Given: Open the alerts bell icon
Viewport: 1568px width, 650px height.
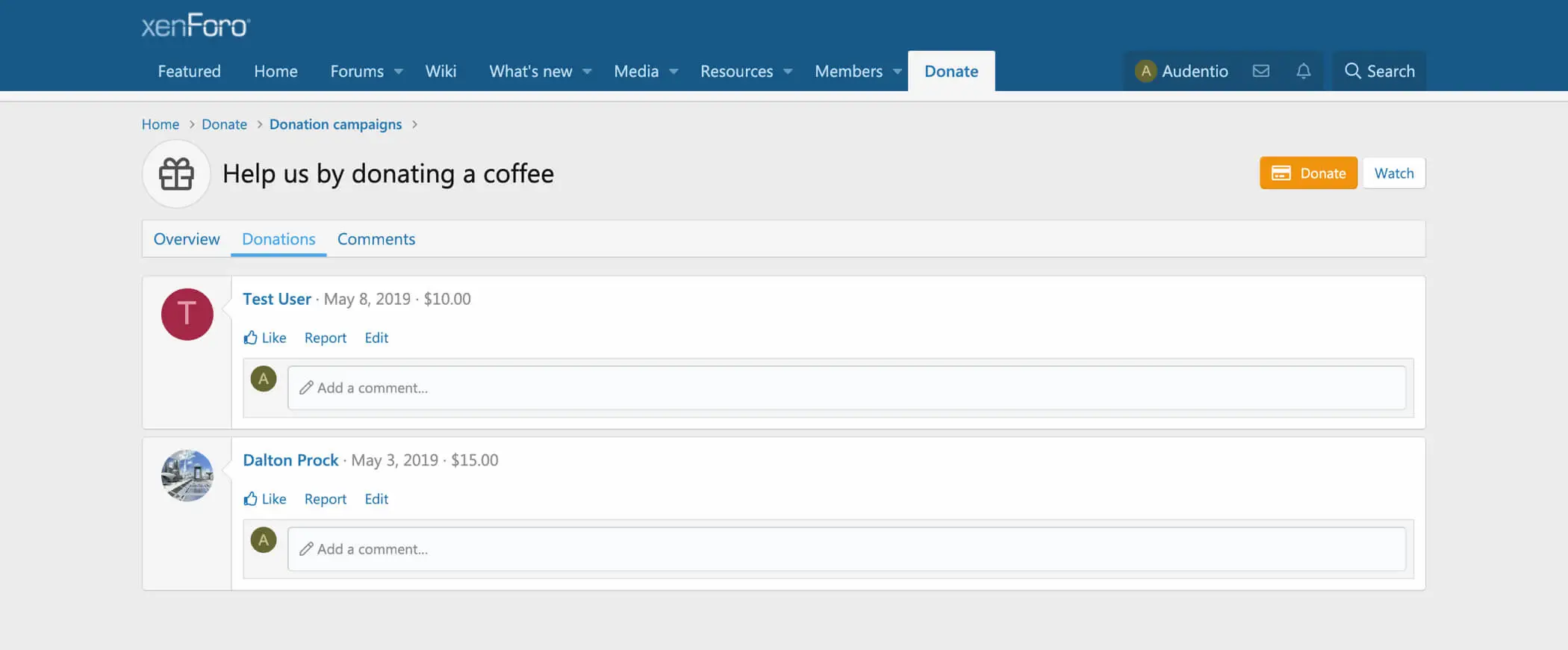Looking at the screenshot, I should click(x=1303, y=71).
